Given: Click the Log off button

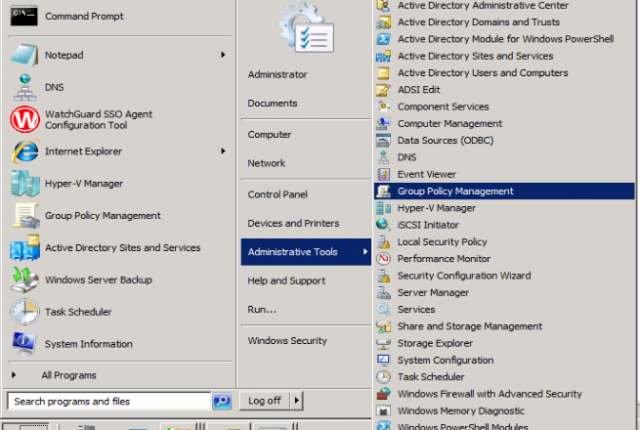Looking at the screenshot, I should pos(264,401).
